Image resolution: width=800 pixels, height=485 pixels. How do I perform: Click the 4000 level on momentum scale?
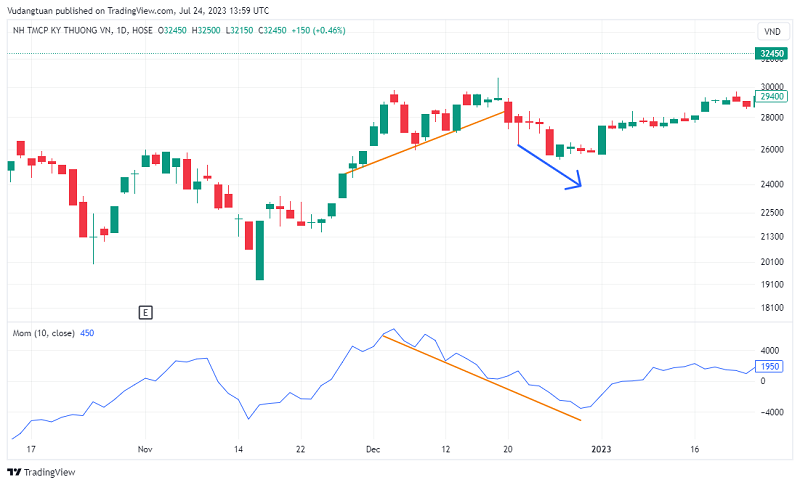(771, 350)
